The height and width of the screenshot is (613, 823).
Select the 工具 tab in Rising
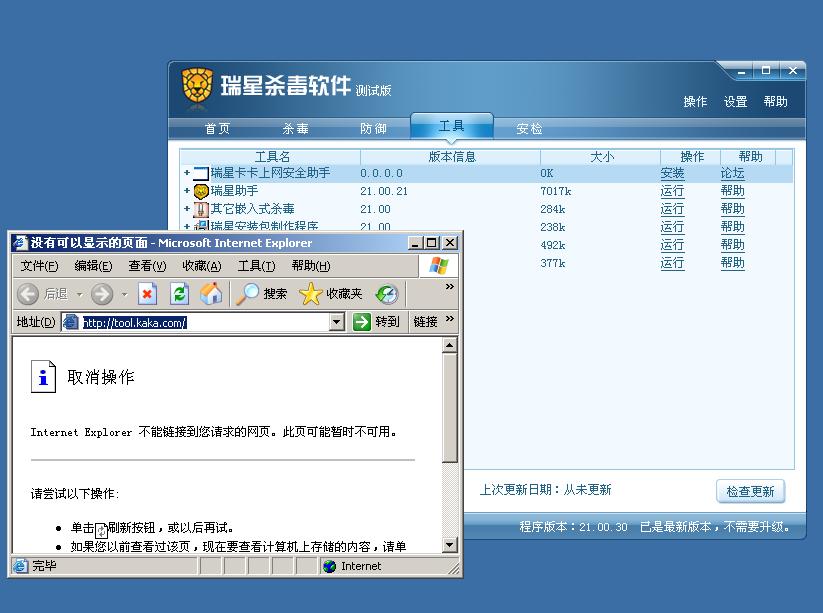pos(451,126)
